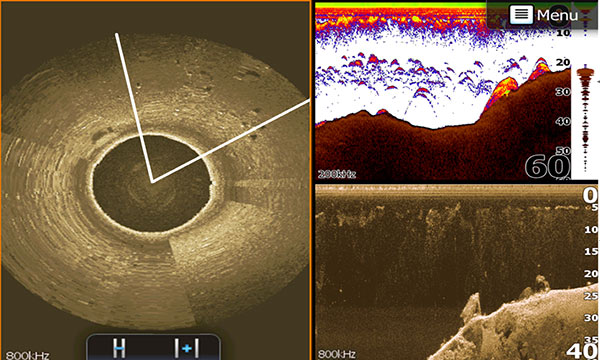Click the large 60 range value

[x=548, y=167]
